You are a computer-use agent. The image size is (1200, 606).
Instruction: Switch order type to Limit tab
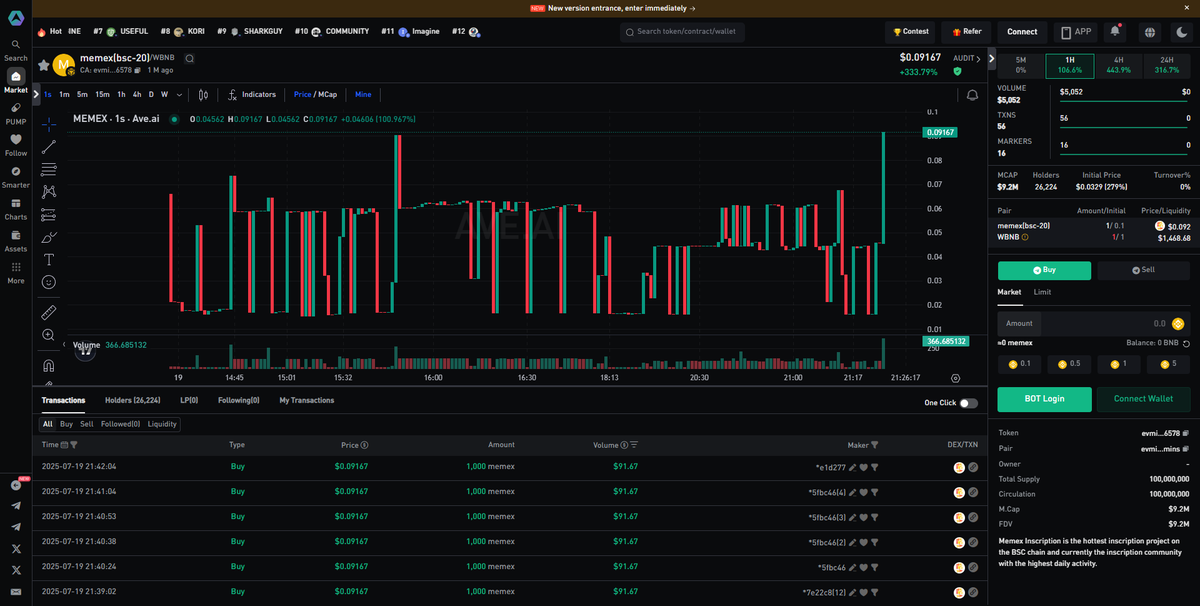(x=1042, y=292)
